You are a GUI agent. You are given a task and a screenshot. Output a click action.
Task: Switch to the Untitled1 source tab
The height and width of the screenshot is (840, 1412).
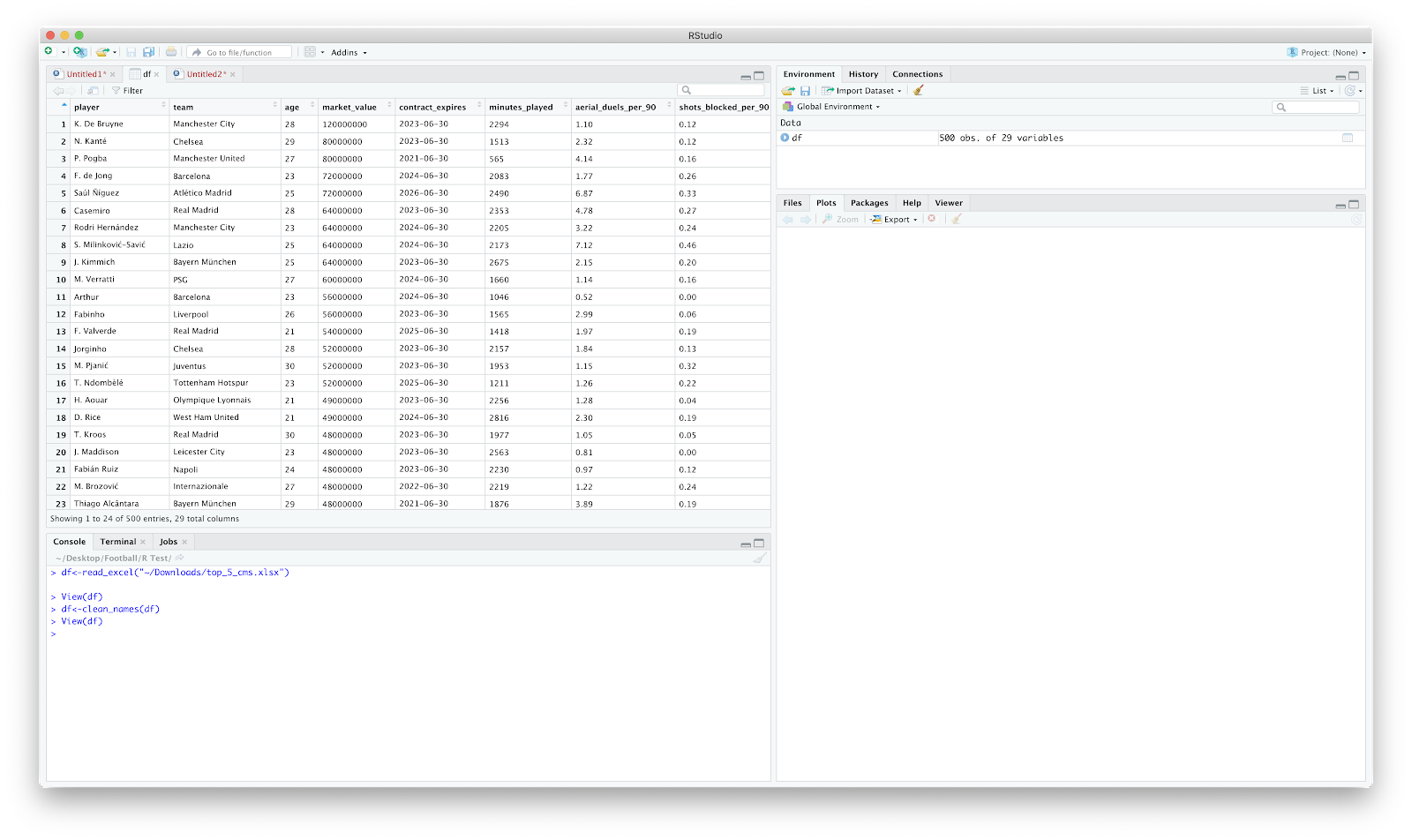point(86,74)
